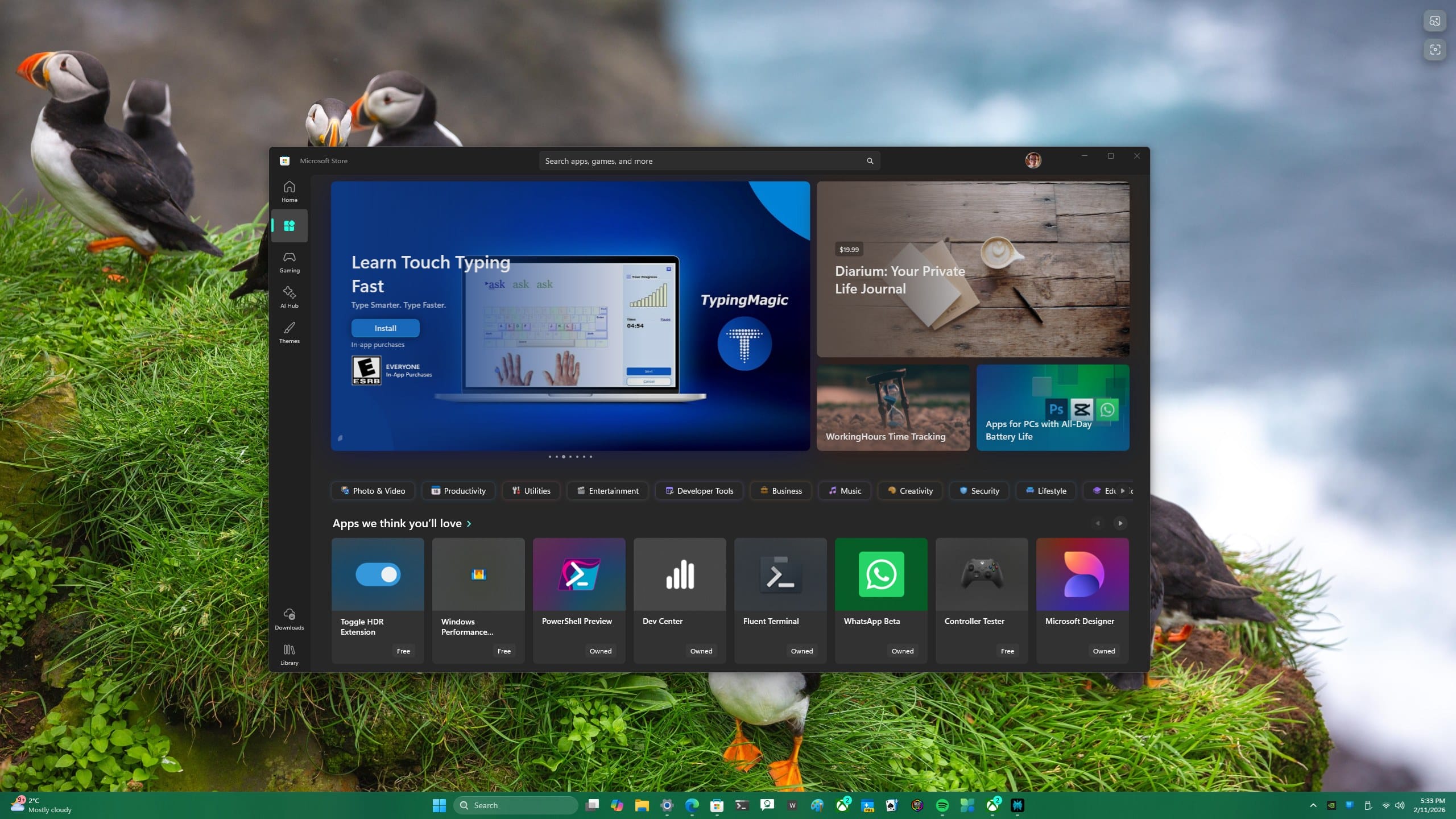
Task: Open the WorkingHours Time Tracking tile
Action: tap(893, 407)
